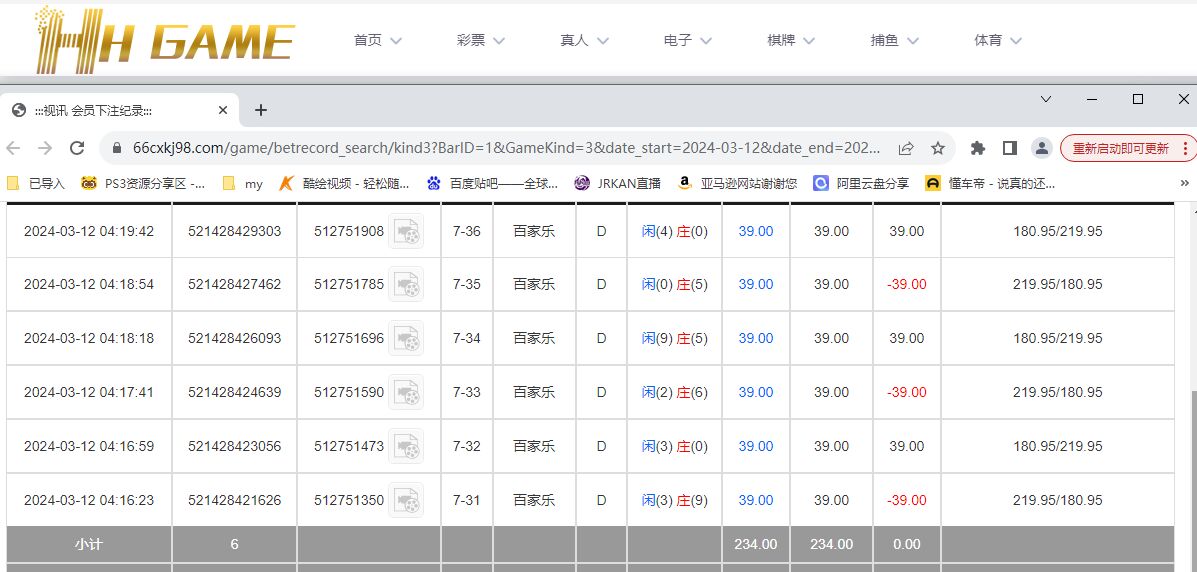Open the 棋牌 navigation menu
Screen dimensions: 1197x572
tap(791, 41)
